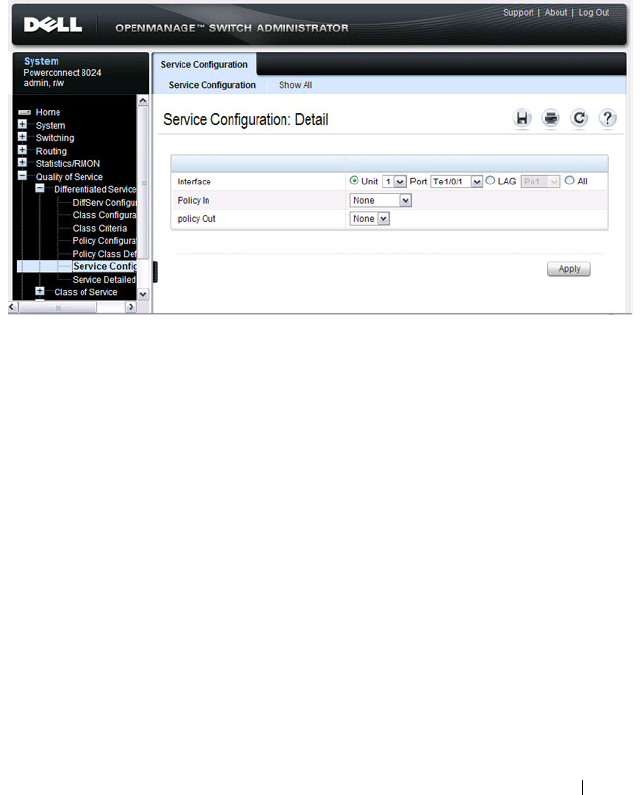Image resolution: width=641 pixels, height=795 pixels.
Task: Click the tree horizontal scrollbar thumb
Action: tap(58, 307)
